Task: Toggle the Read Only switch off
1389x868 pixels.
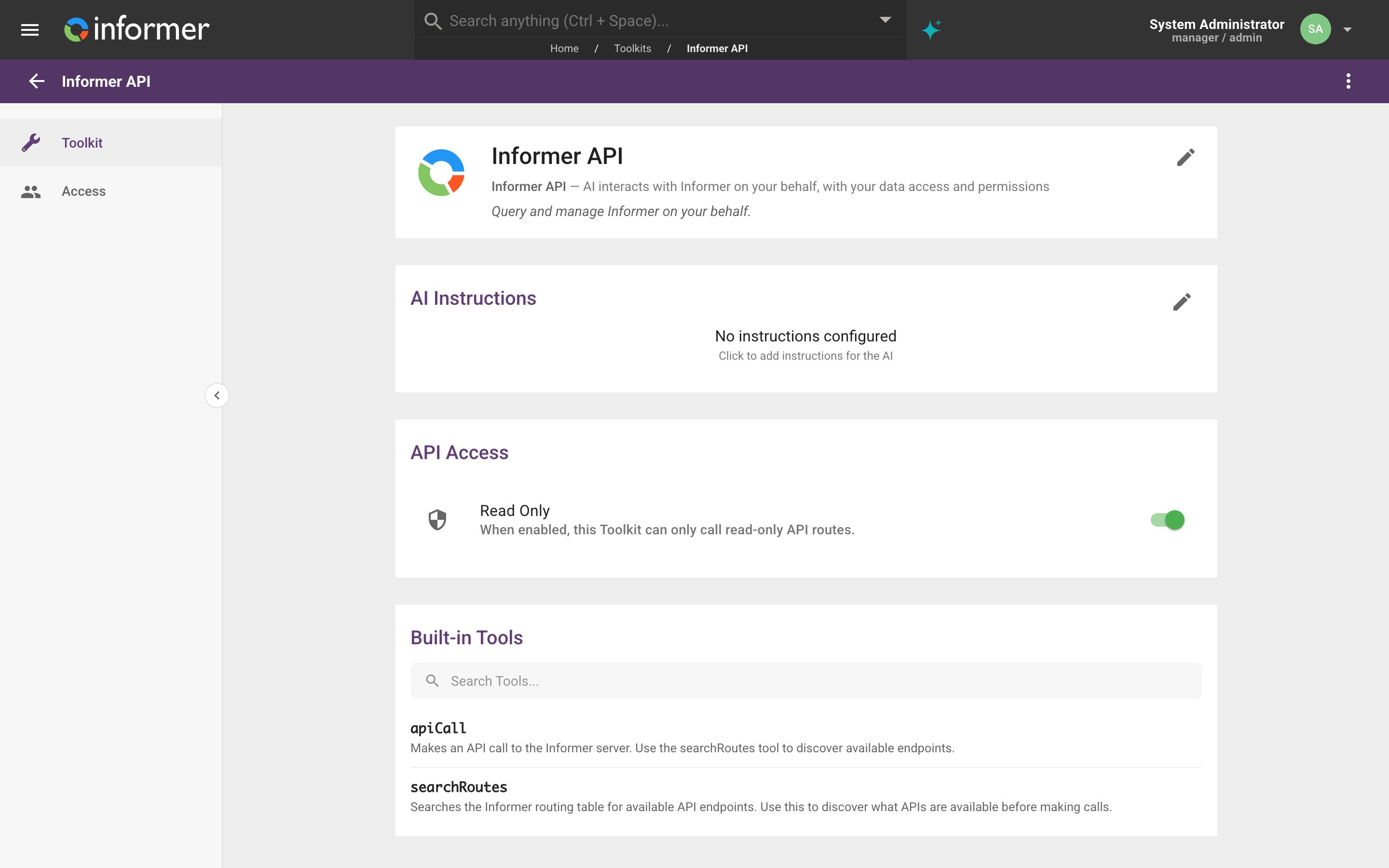Action: click(1168, 519)
